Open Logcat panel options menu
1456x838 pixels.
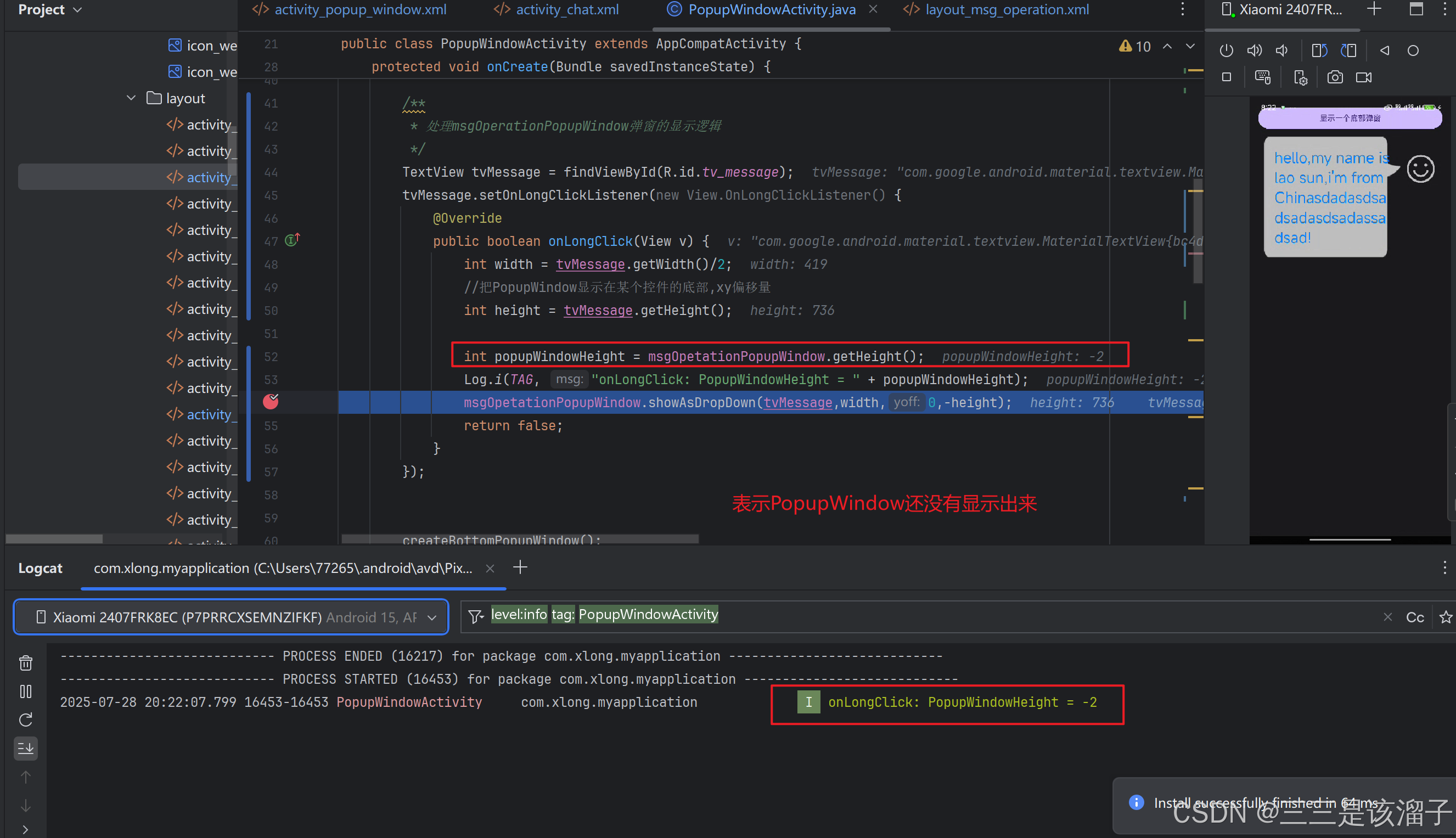(1444, 567)
